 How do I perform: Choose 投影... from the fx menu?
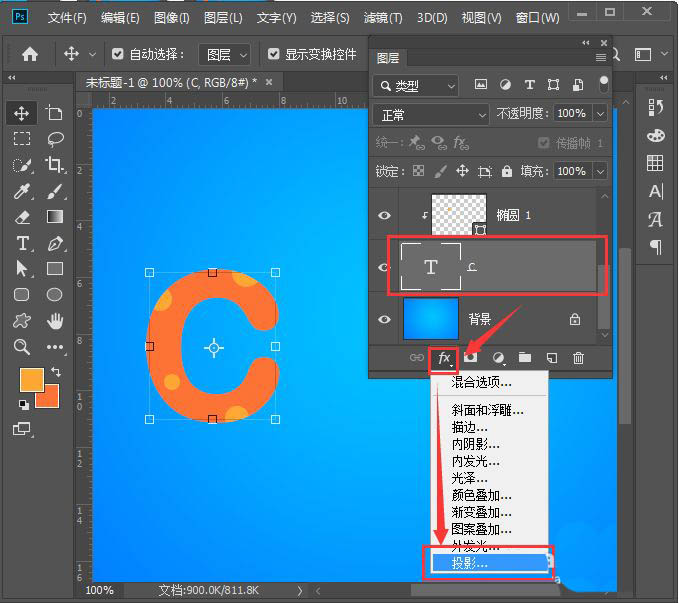pos(489,563)
